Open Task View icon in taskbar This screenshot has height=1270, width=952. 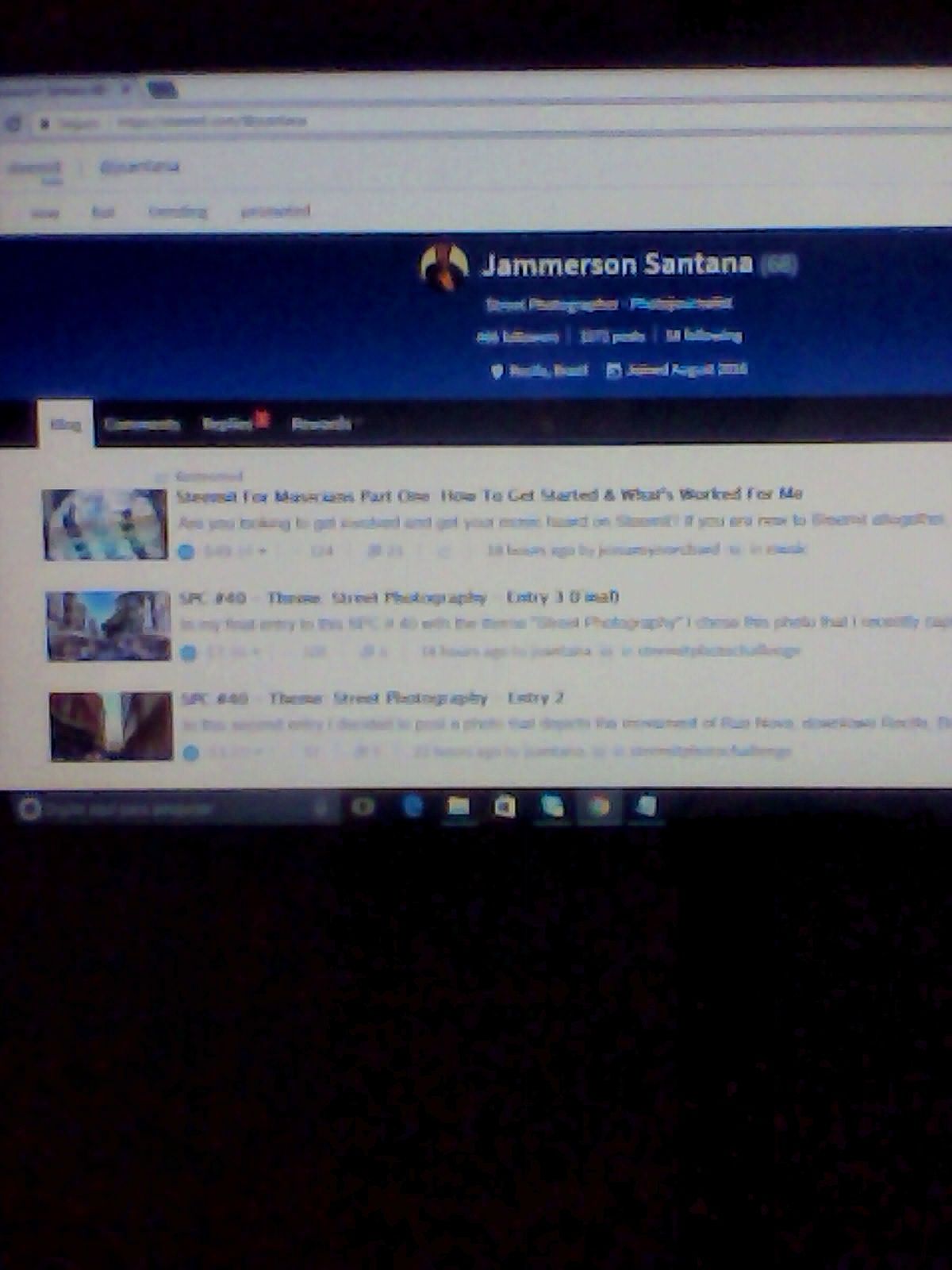click(363, 807)
